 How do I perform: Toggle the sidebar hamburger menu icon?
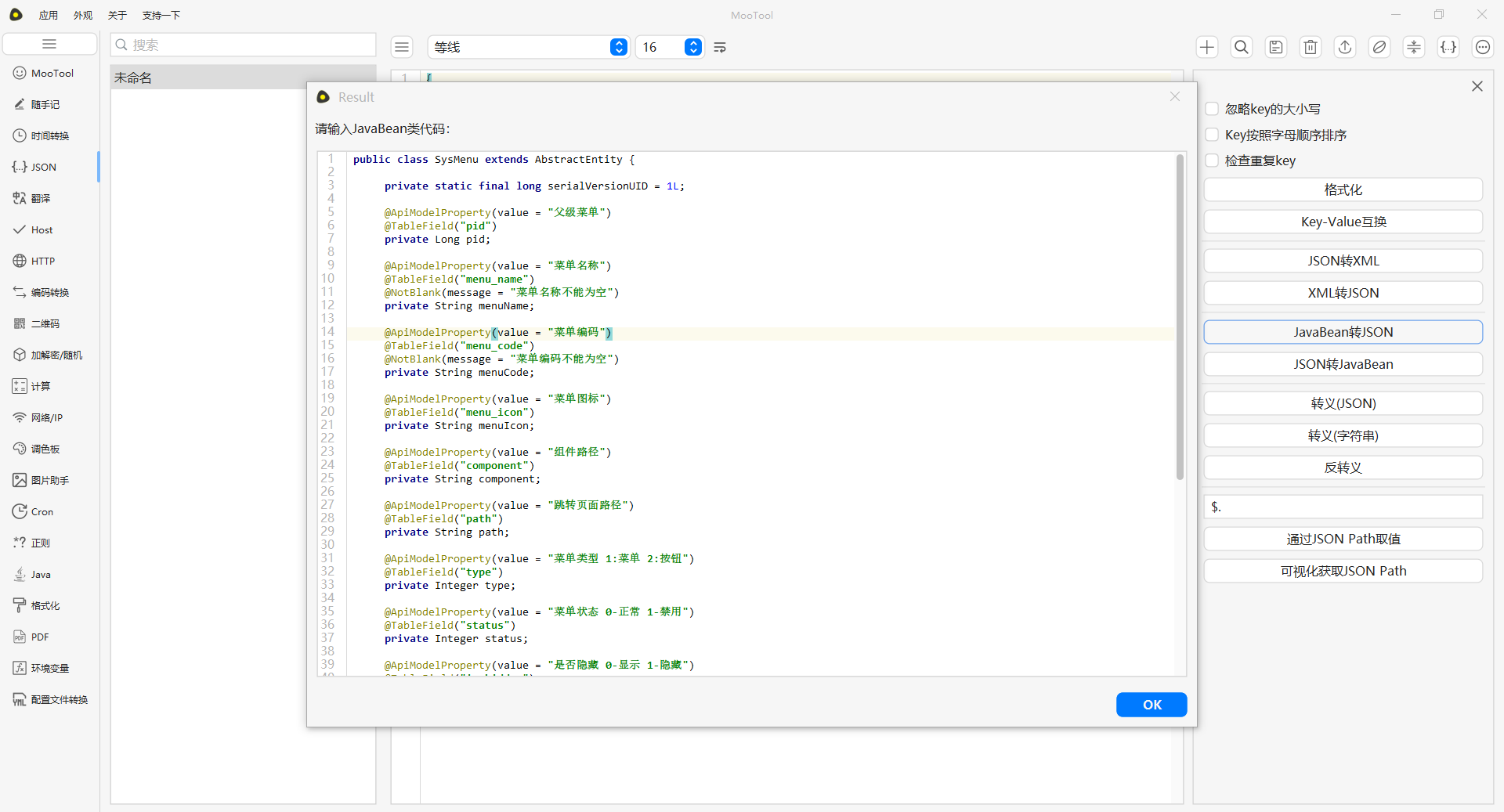coord(49,44)
